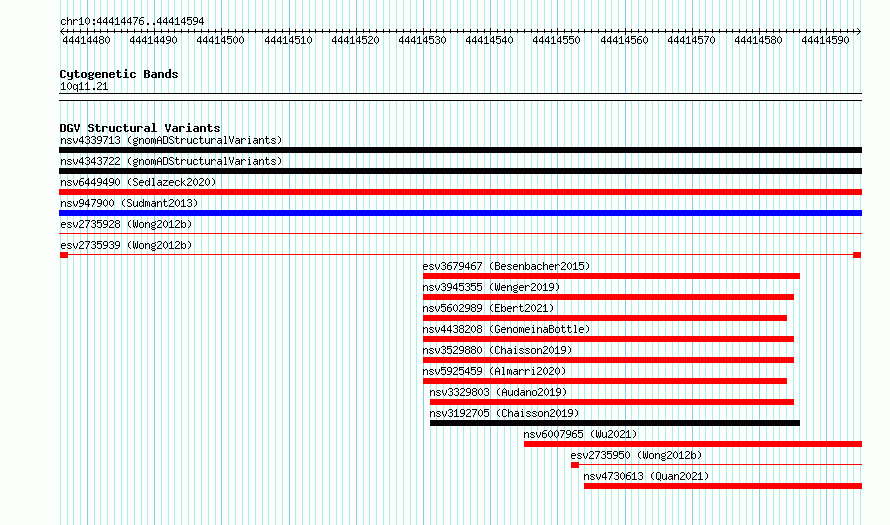Click the nsv4343722 gnomADStructuralVariants label
The width and height of the screenshot is (890, 525).
pos(171,161)
